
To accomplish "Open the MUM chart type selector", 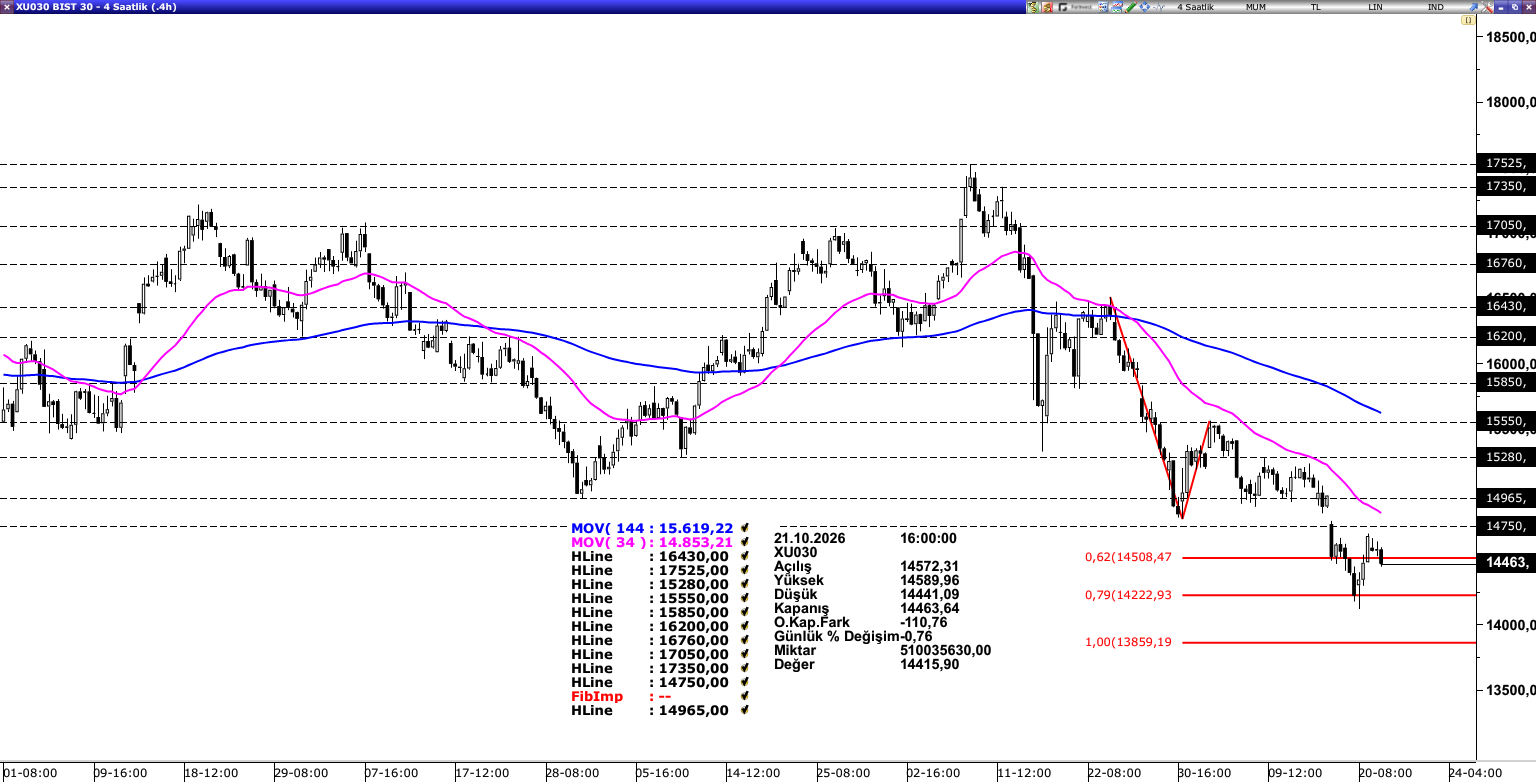I will tap(1255, 7).
